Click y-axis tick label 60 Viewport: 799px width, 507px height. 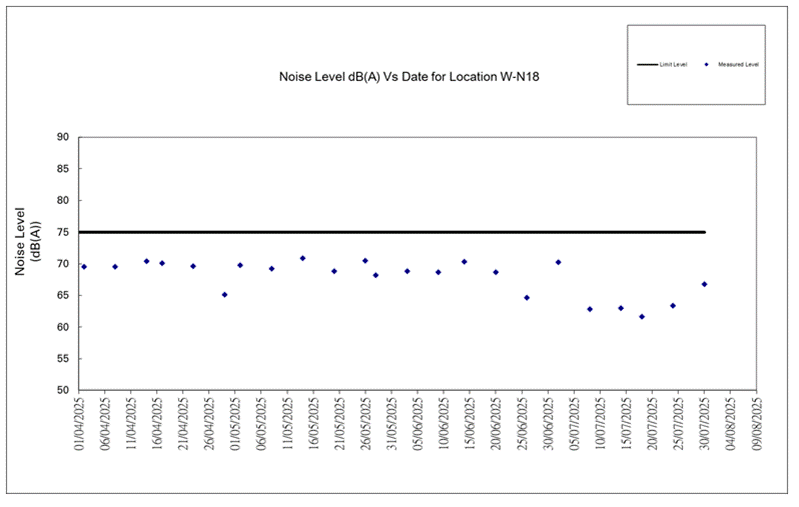(63, 327)
